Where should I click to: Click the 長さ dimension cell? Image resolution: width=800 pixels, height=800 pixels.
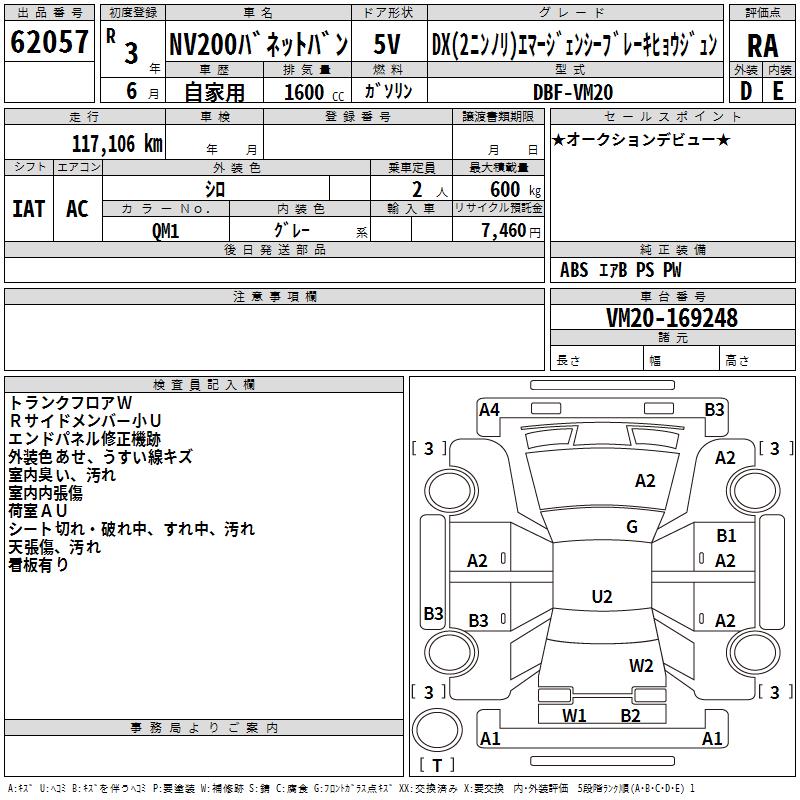[596, 360]
